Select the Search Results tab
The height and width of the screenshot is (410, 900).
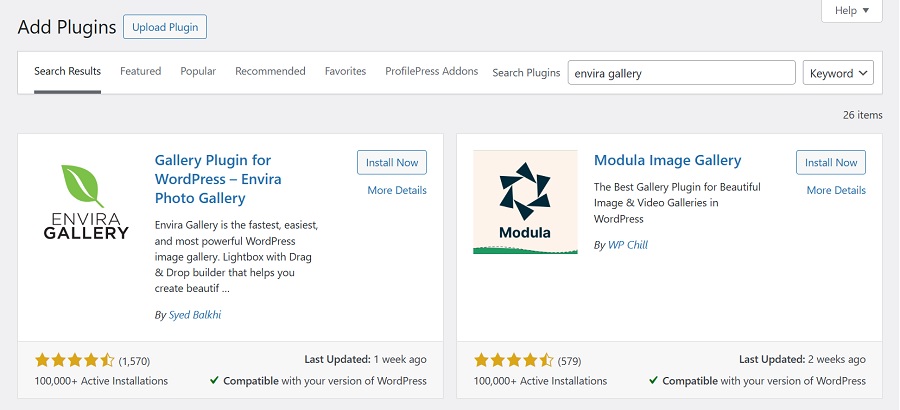[x=67, y=72]
